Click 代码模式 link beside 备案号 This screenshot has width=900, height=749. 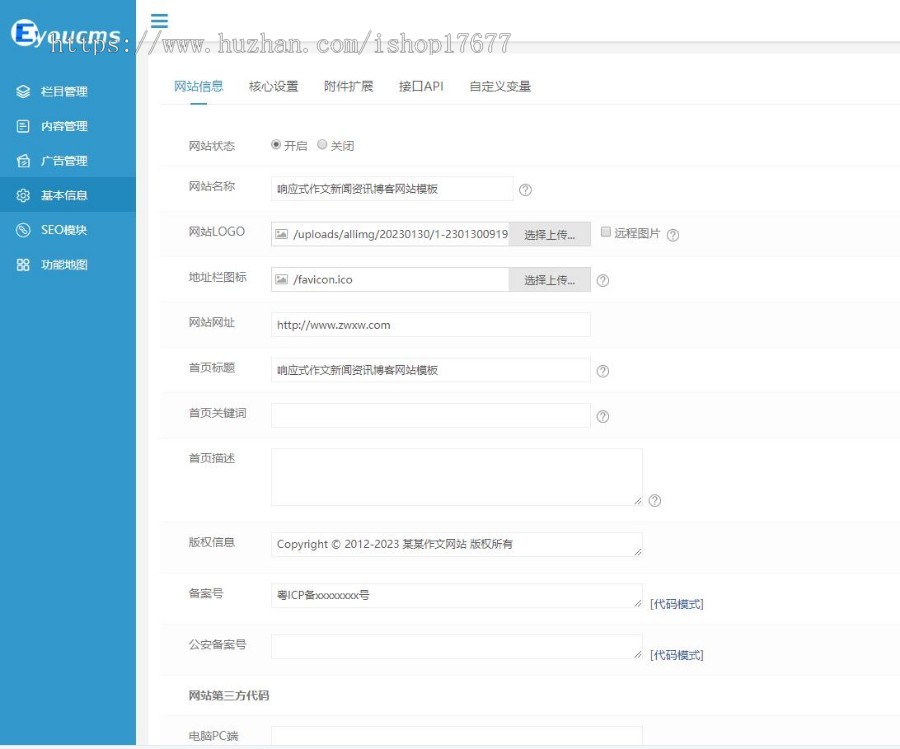(677, 604)
